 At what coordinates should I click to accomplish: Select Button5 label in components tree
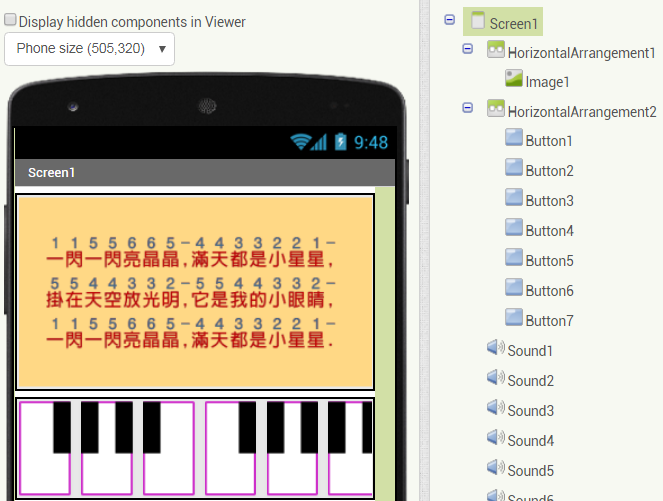pyautogui.click(x=550, y=261)
